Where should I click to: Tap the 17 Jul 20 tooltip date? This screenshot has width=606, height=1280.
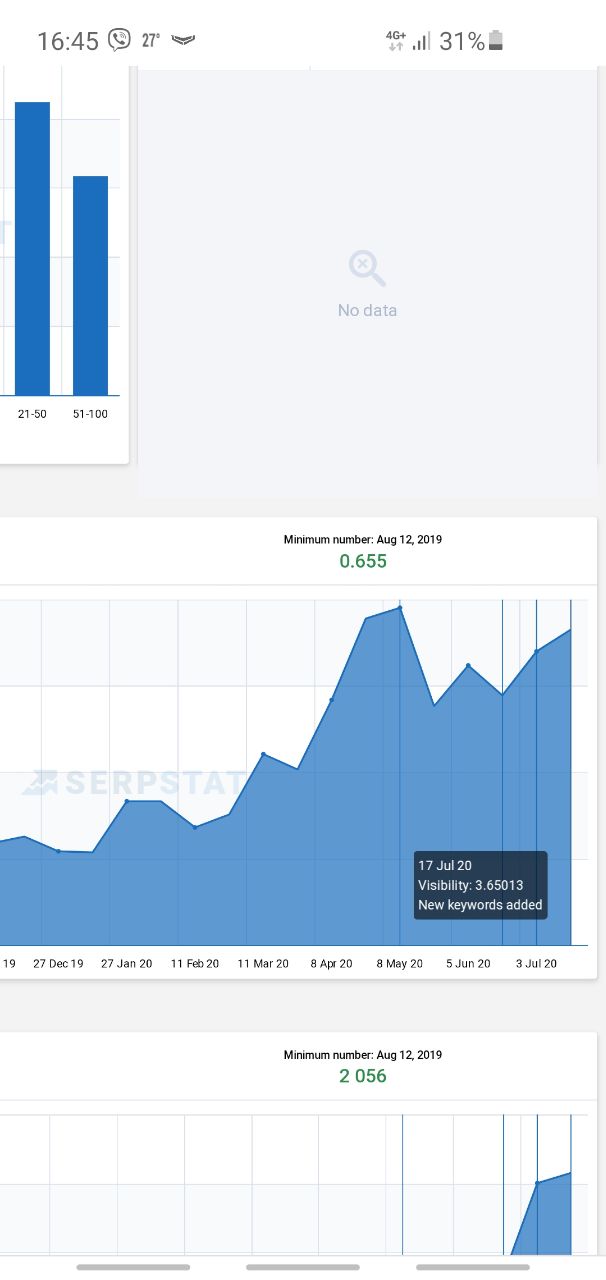pyautogui.click(x=445, y=865)
